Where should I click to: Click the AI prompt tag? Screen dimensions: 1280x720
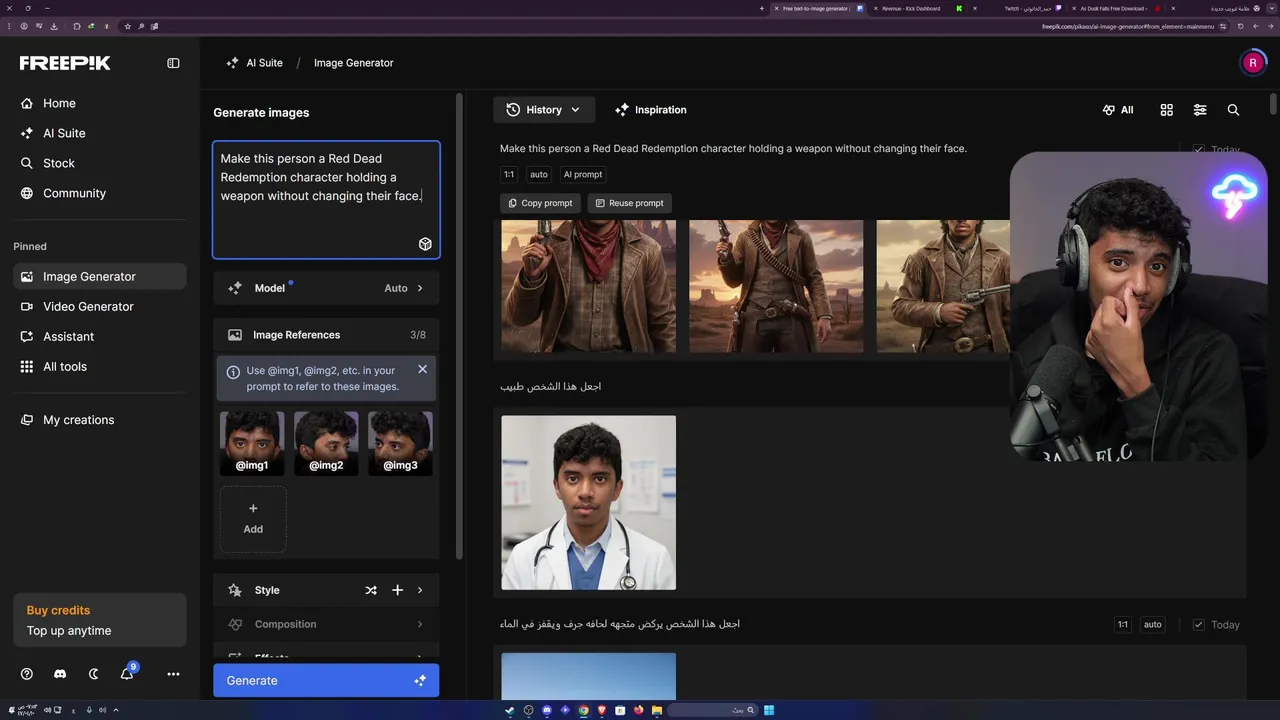[583, 174]
